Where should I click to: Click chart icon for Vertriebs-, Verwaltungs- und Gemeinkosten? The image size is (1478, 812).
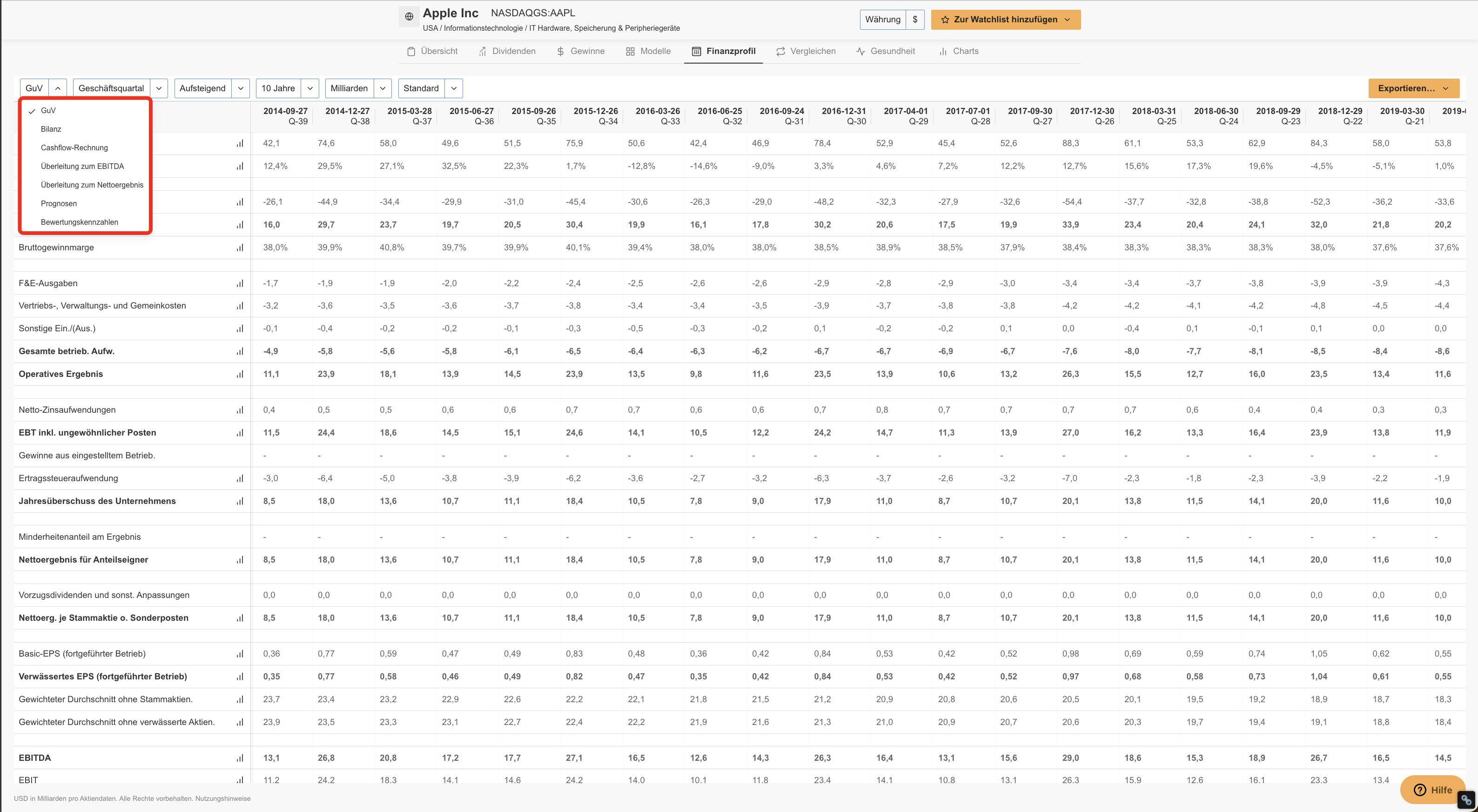[240, 306]
